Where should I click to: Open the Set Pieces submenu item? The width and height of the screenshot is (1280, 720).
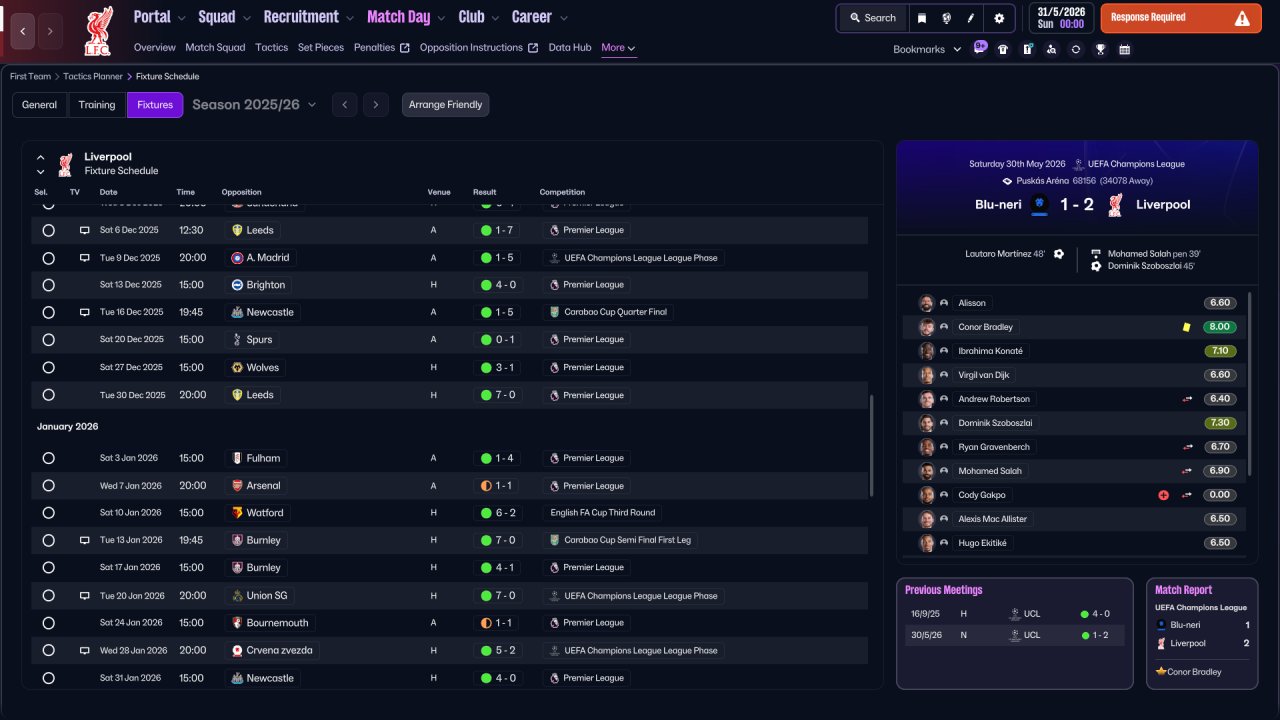point(321,48)
